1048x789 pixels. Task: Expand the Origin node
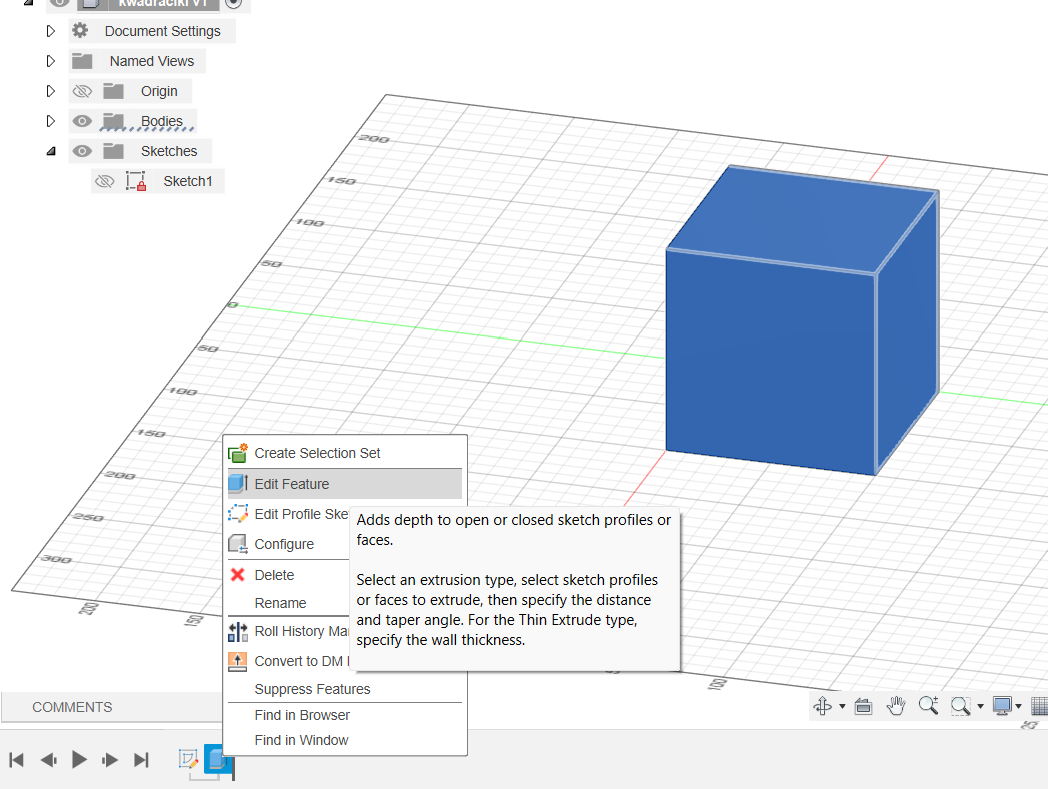51,91
